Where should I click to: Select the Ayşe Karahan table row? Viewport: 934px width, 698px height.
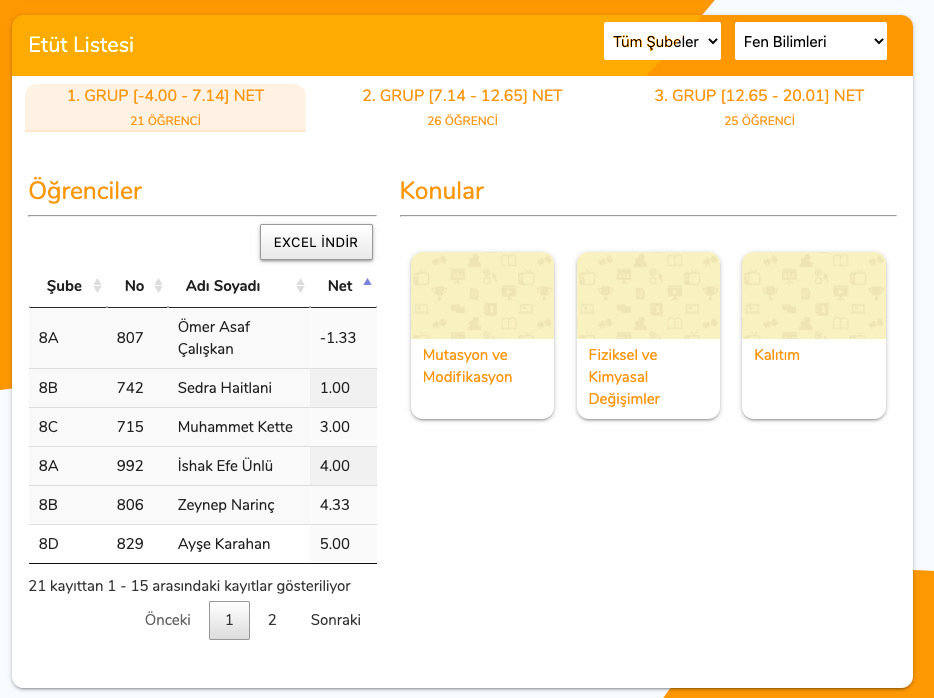pyautogui.click(x=203, y=544)
